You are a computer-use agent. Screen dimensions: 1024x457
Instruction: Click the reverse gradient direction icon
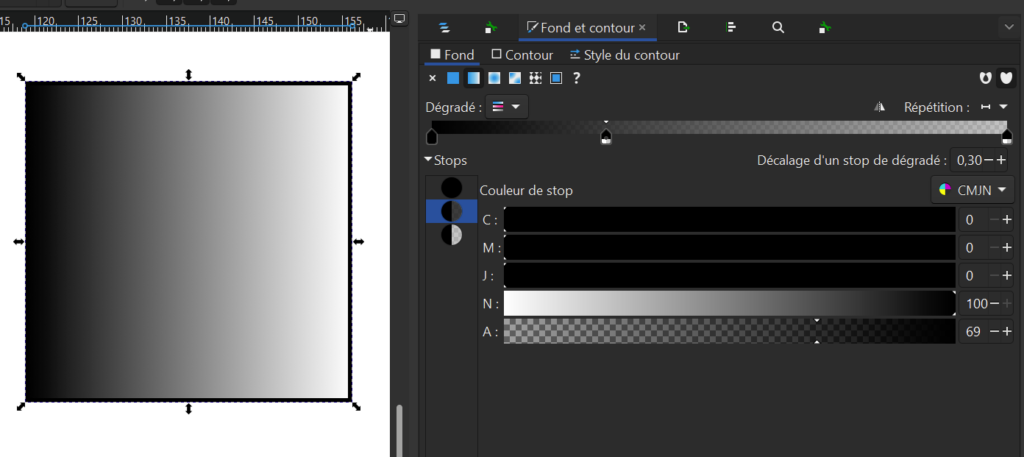(x=880, y=107)
